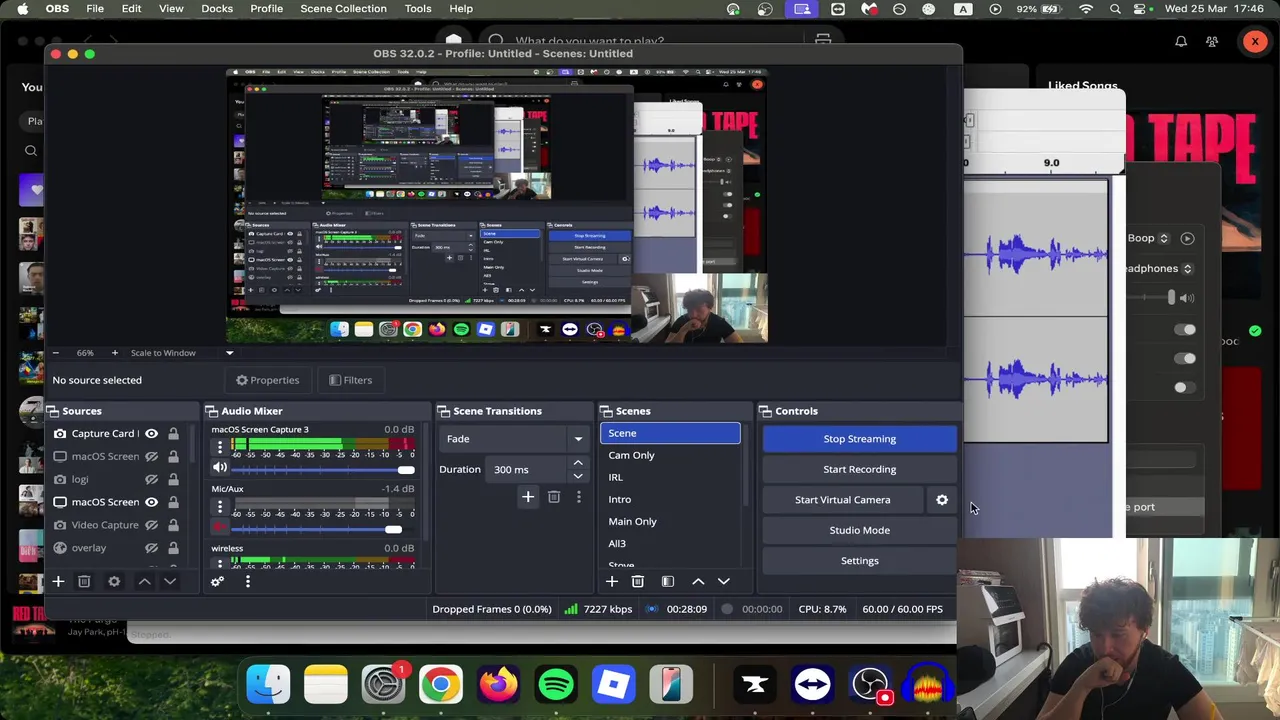Mute macOS Screen Capture 3 audio

220,468
